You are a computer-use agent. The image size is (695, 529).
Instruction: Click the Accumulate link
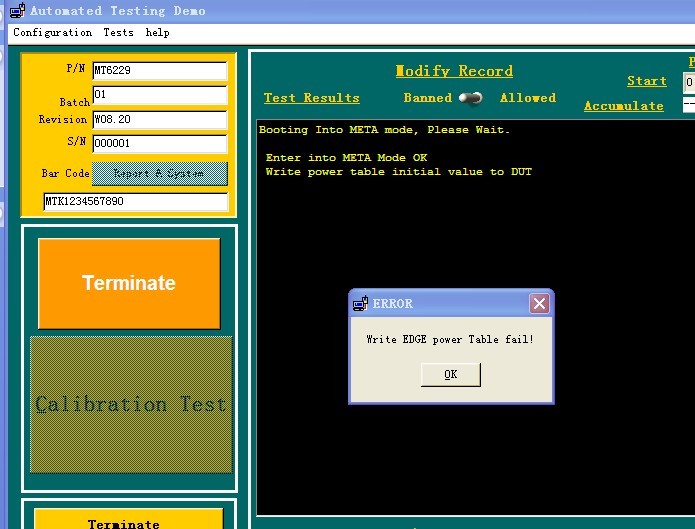(624, 106)
